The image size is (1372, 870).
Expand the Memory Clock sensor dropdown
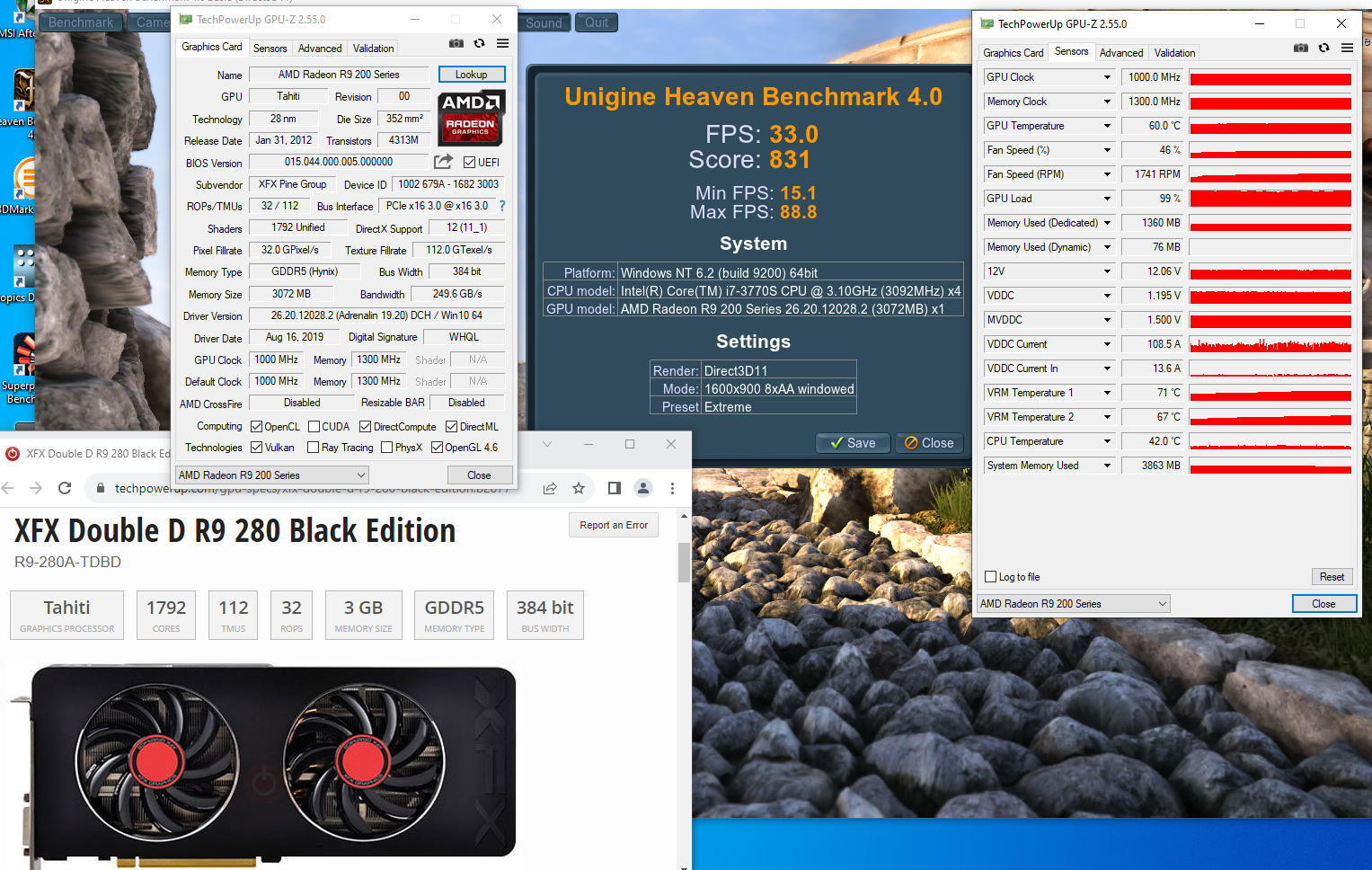[1107, 102]
